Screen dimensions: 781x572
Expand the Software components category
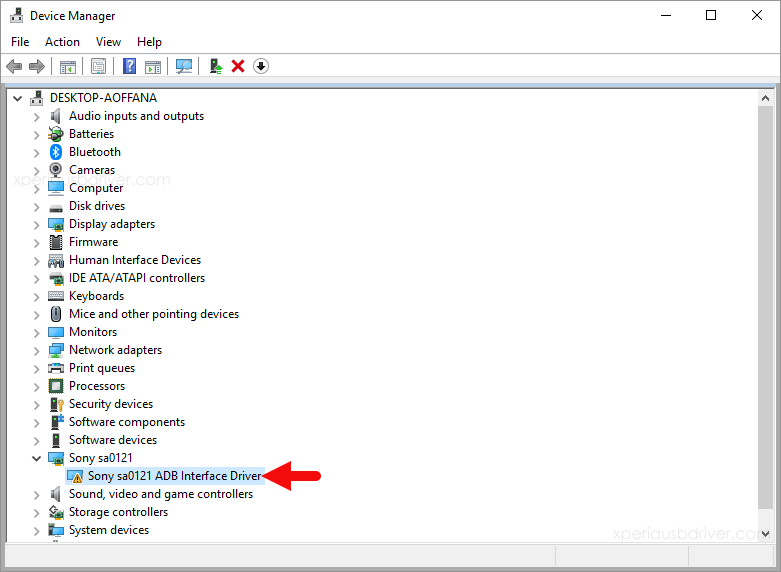pos(36,423)
